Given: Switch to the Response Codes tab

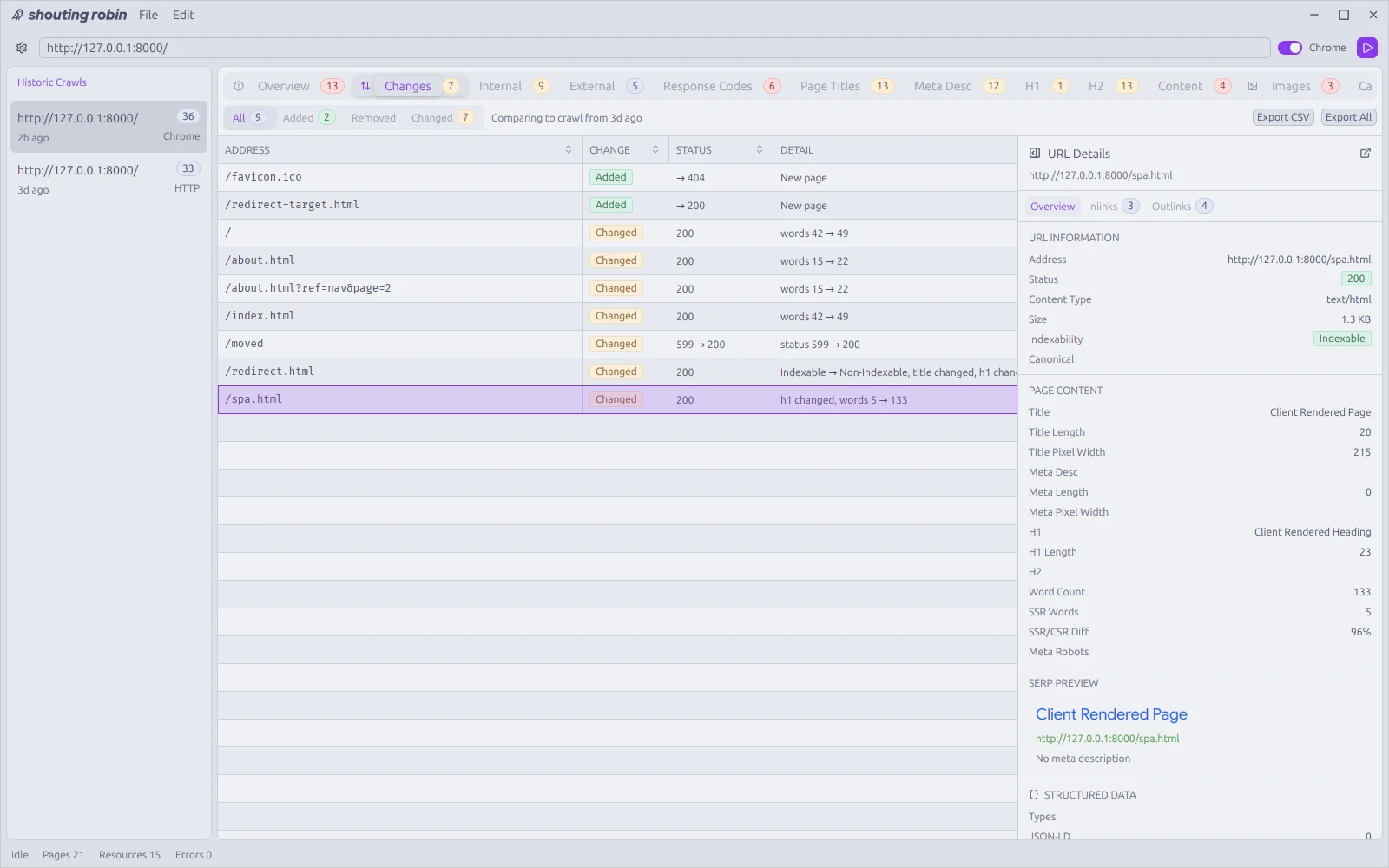Looking at the screenshot, I should (722, 86).
